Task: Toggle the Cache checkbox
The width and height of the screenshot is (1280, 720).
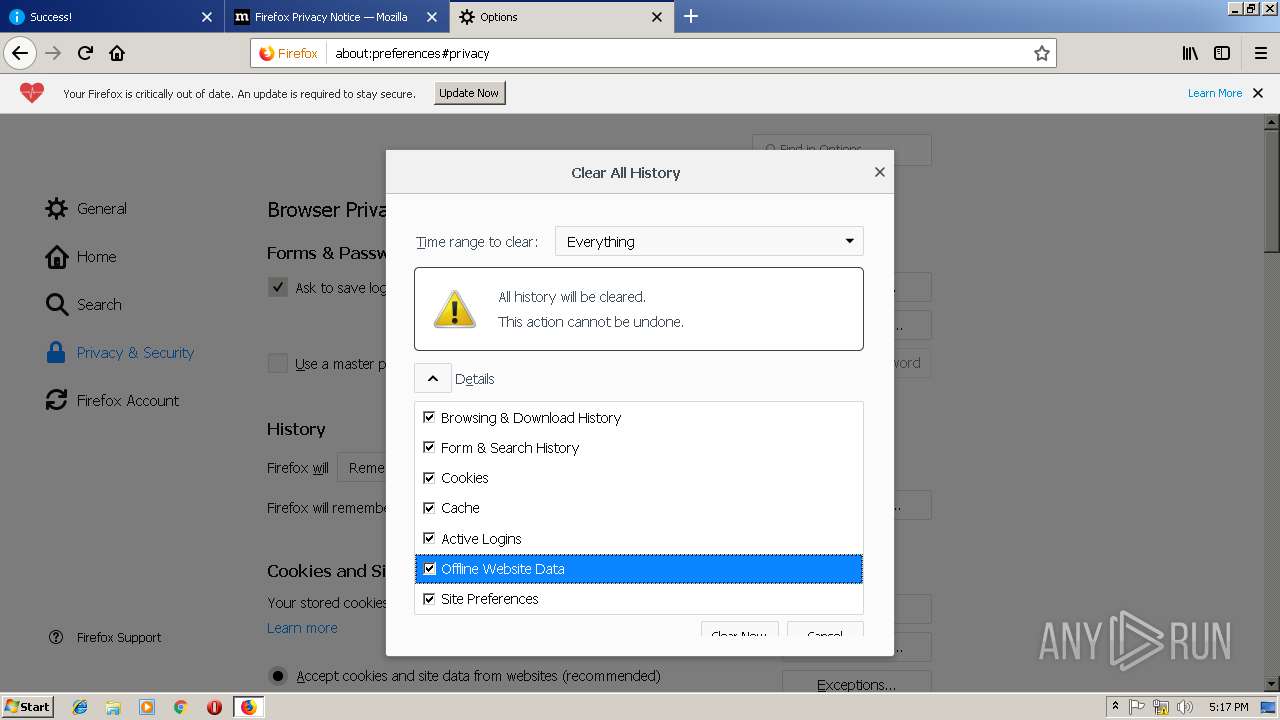Action: (429, 507)
